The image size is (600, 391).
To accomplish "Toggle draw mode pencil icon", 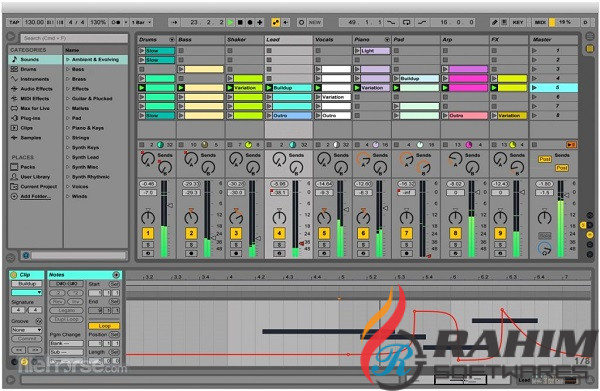I will click(494, 23).
